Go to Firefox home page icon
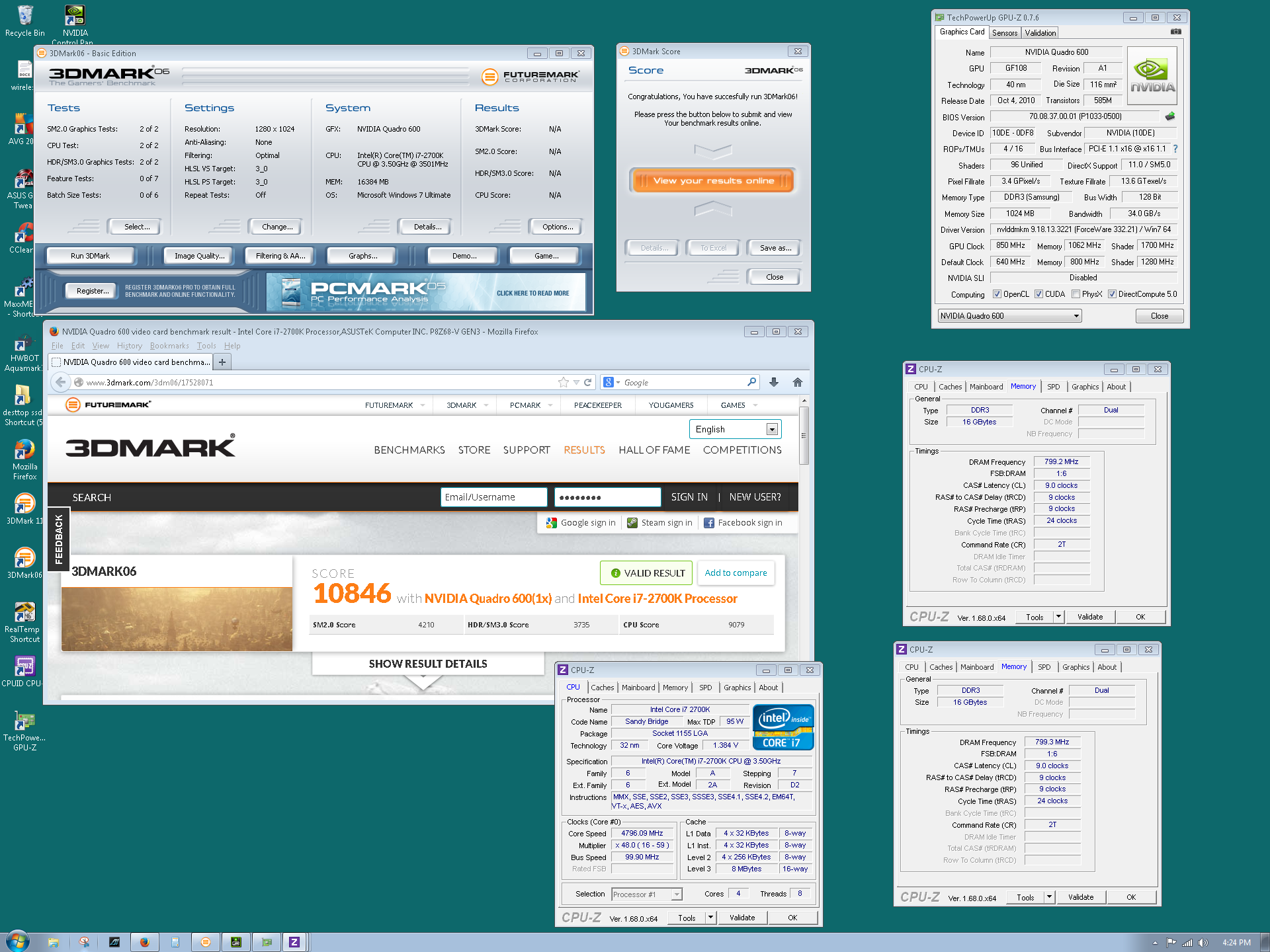 pyautogui.click(x=797, y=382)
